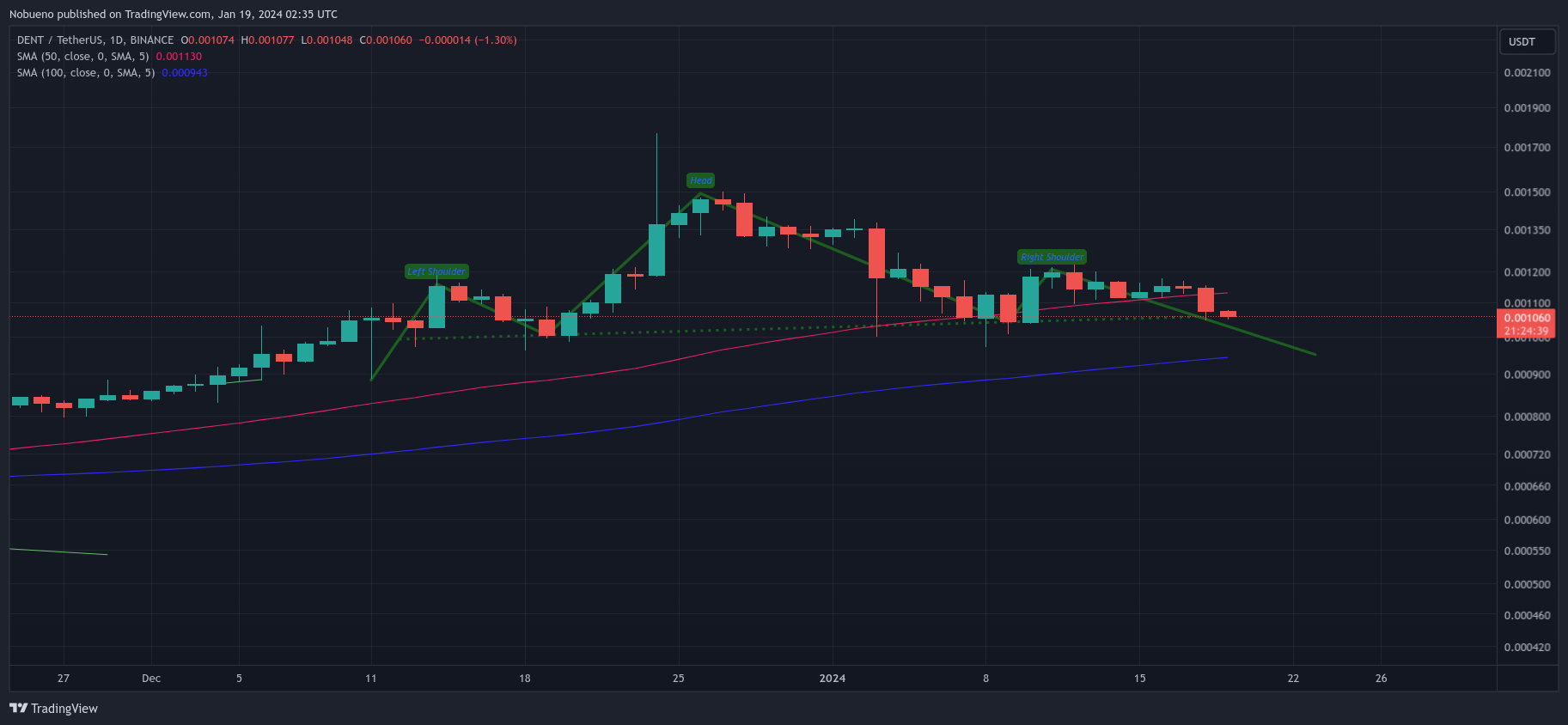Screen dimensions: 1568x725
Task: Click the 0.000500 price axis label
Action: [x=1527, y=585]
